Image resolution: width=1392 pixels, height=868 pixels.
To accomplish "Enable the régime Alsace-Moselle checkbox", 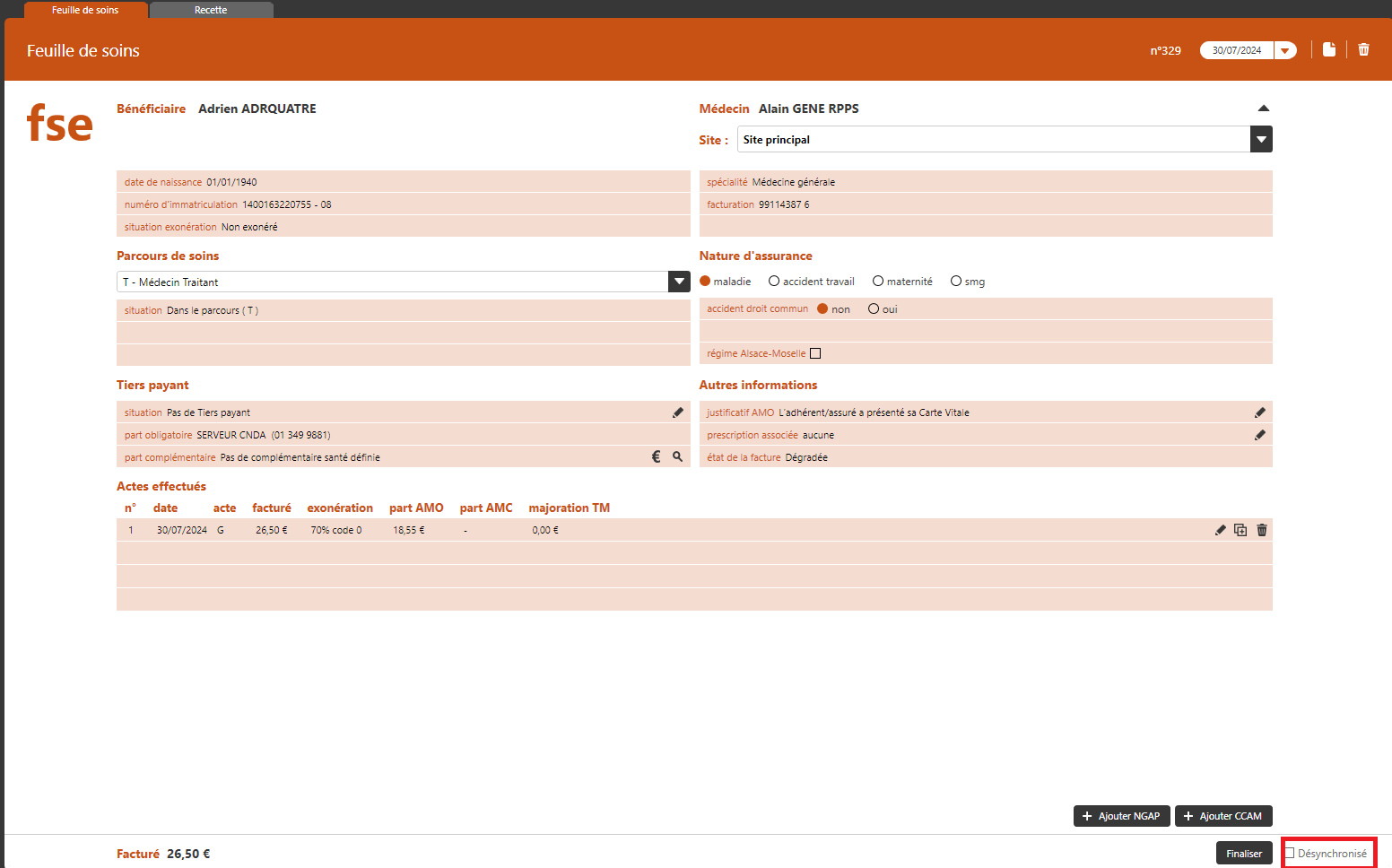I will pyautogui.click(x=815, y=353).
